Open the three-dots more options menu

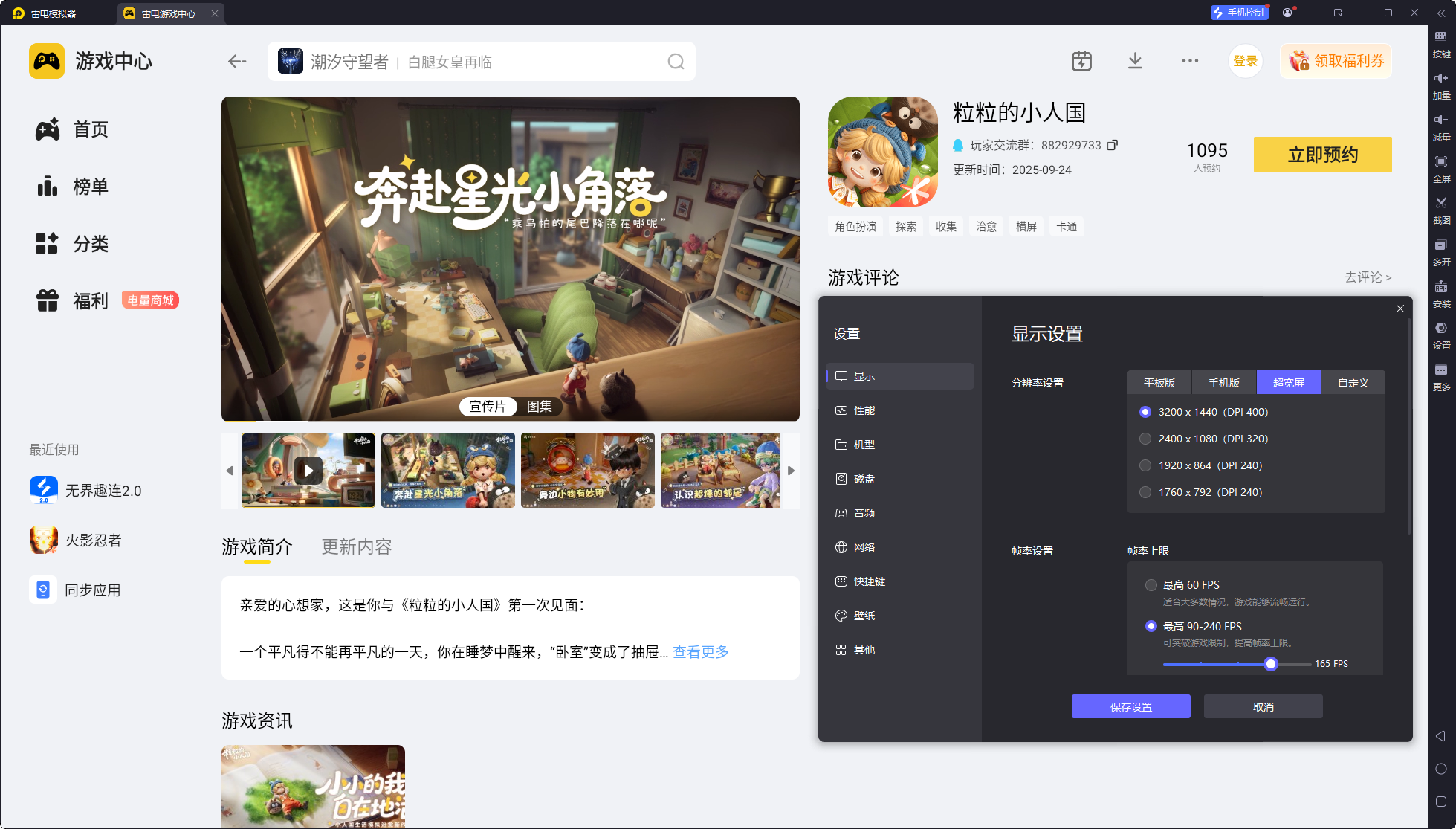point(1190,61)
